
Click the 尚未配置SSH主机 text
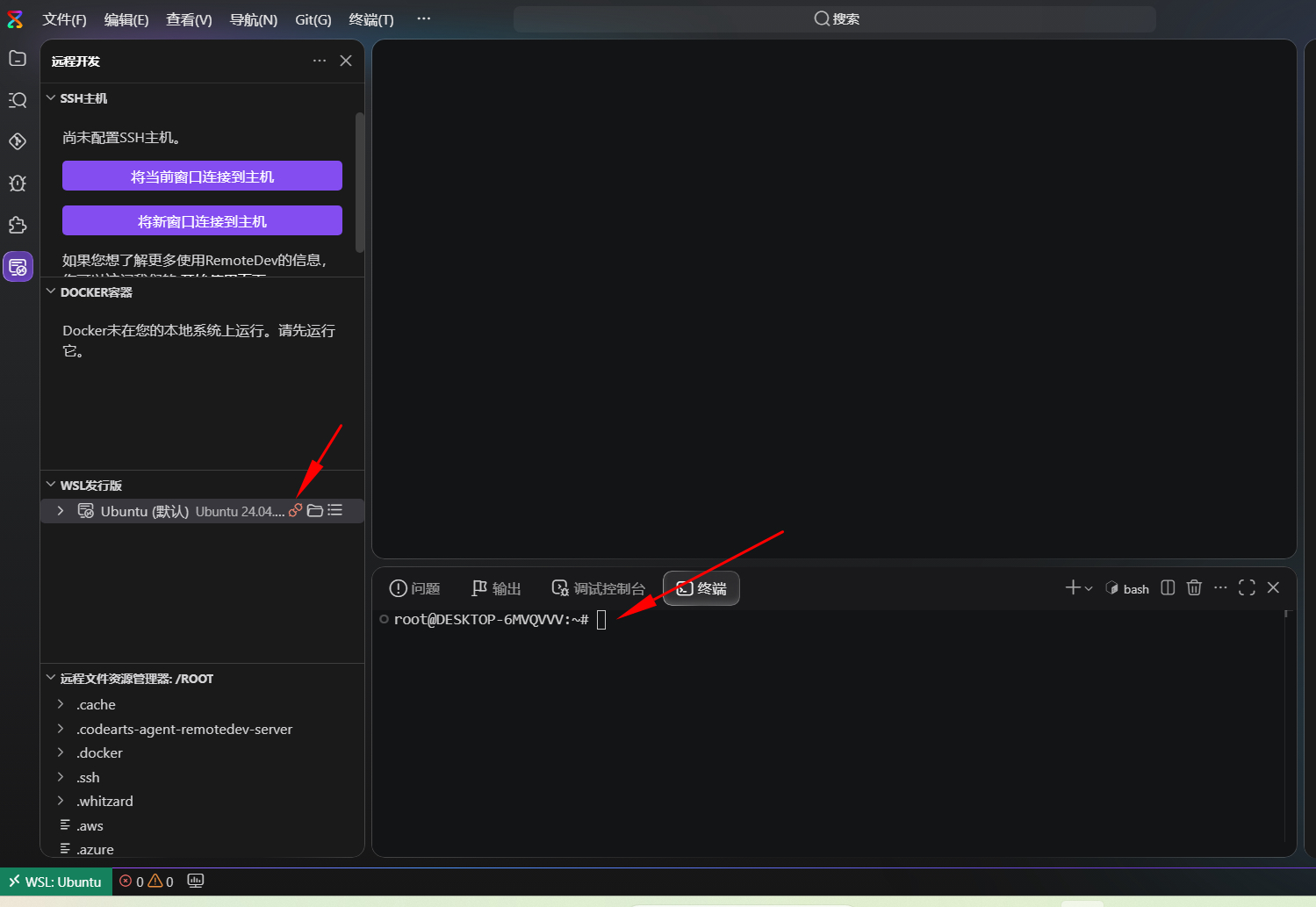[122, 138]
